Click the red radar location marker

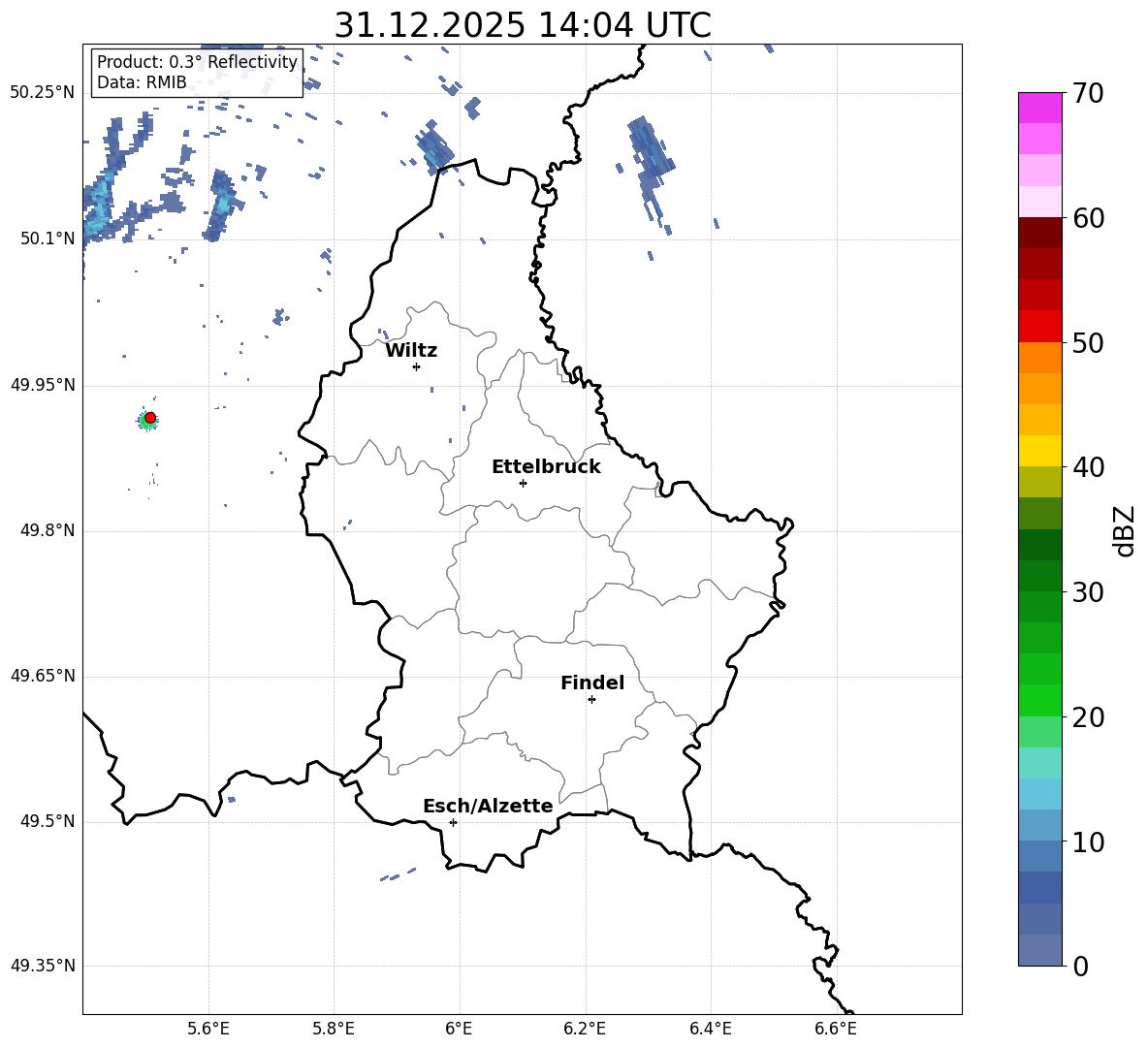pos(150,418)
